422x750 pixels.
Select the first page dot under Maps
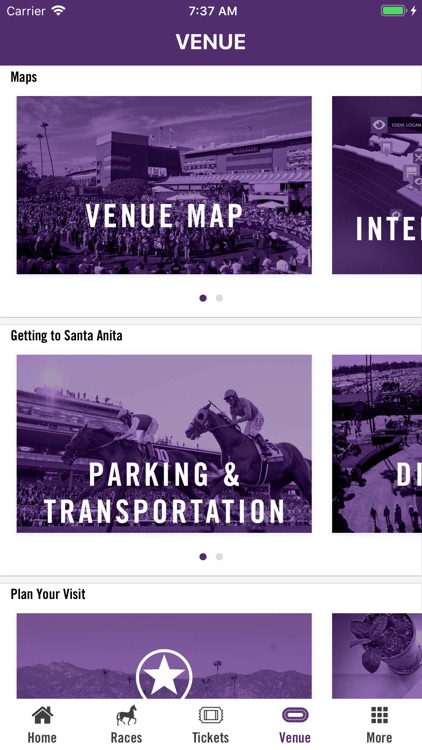coord(203,298)
